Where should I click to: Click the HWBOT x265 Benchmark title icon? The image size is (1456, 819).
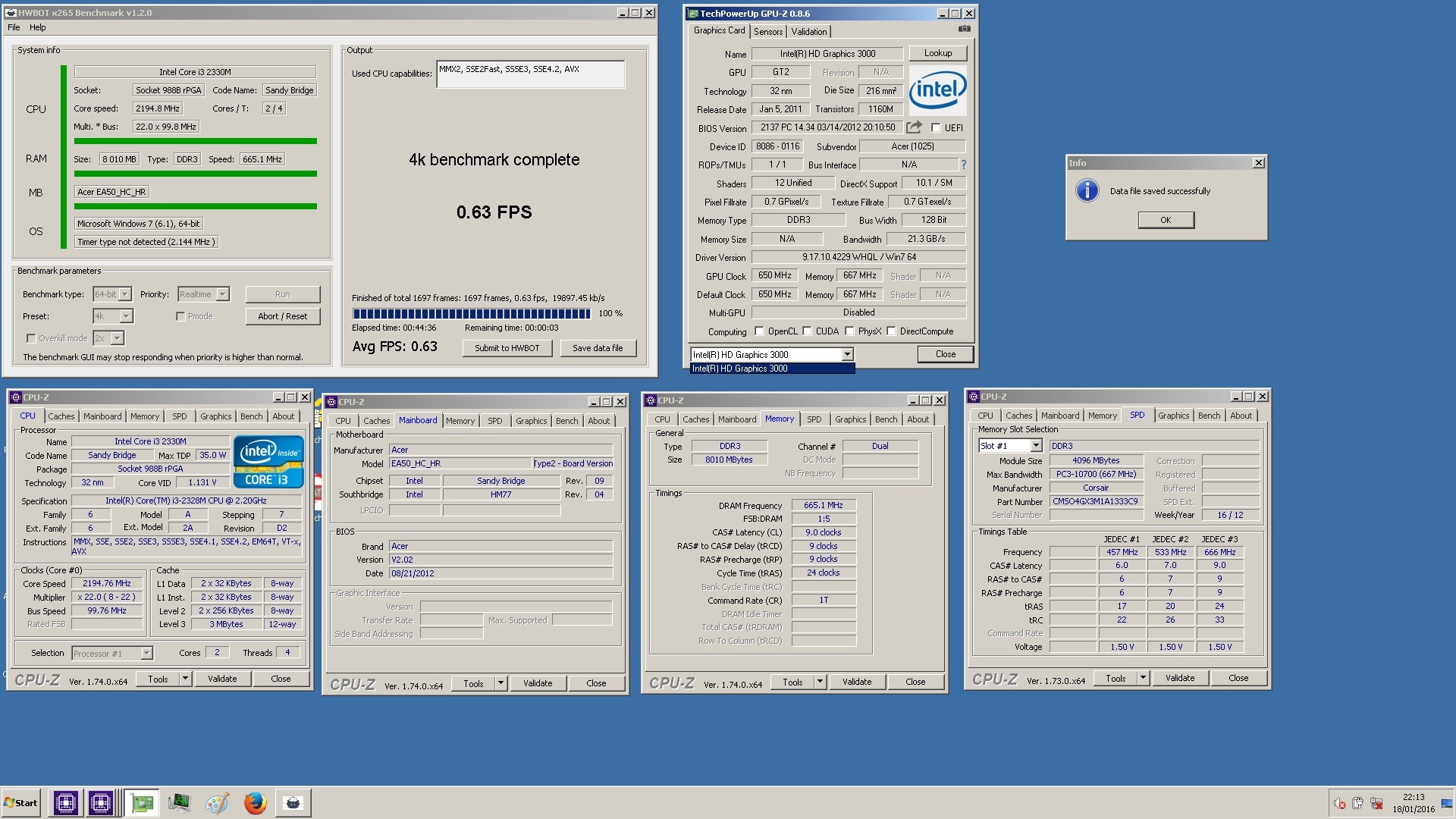point(11,13)
